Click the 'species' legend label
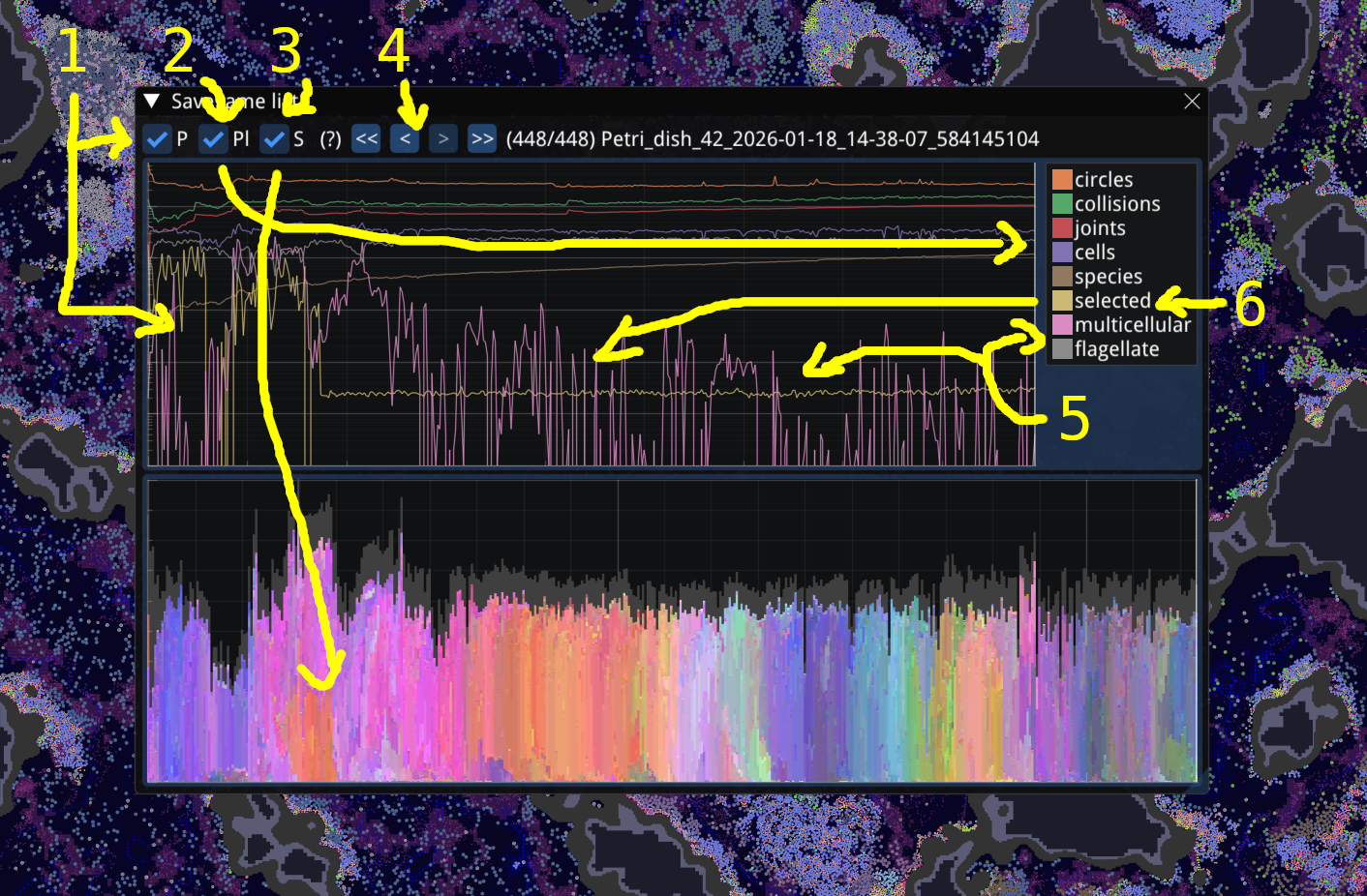 (1109, 277)
